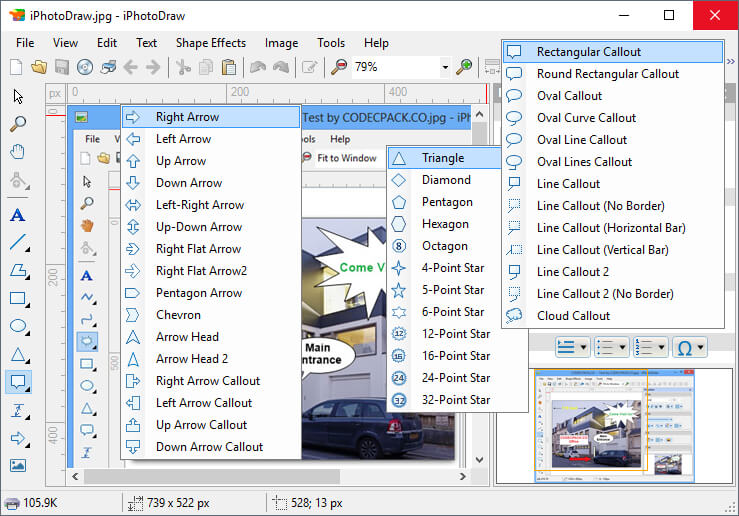Click the Zoom Out magnifier icon
This screenshot has height=516, width=739.
[340, 67]
